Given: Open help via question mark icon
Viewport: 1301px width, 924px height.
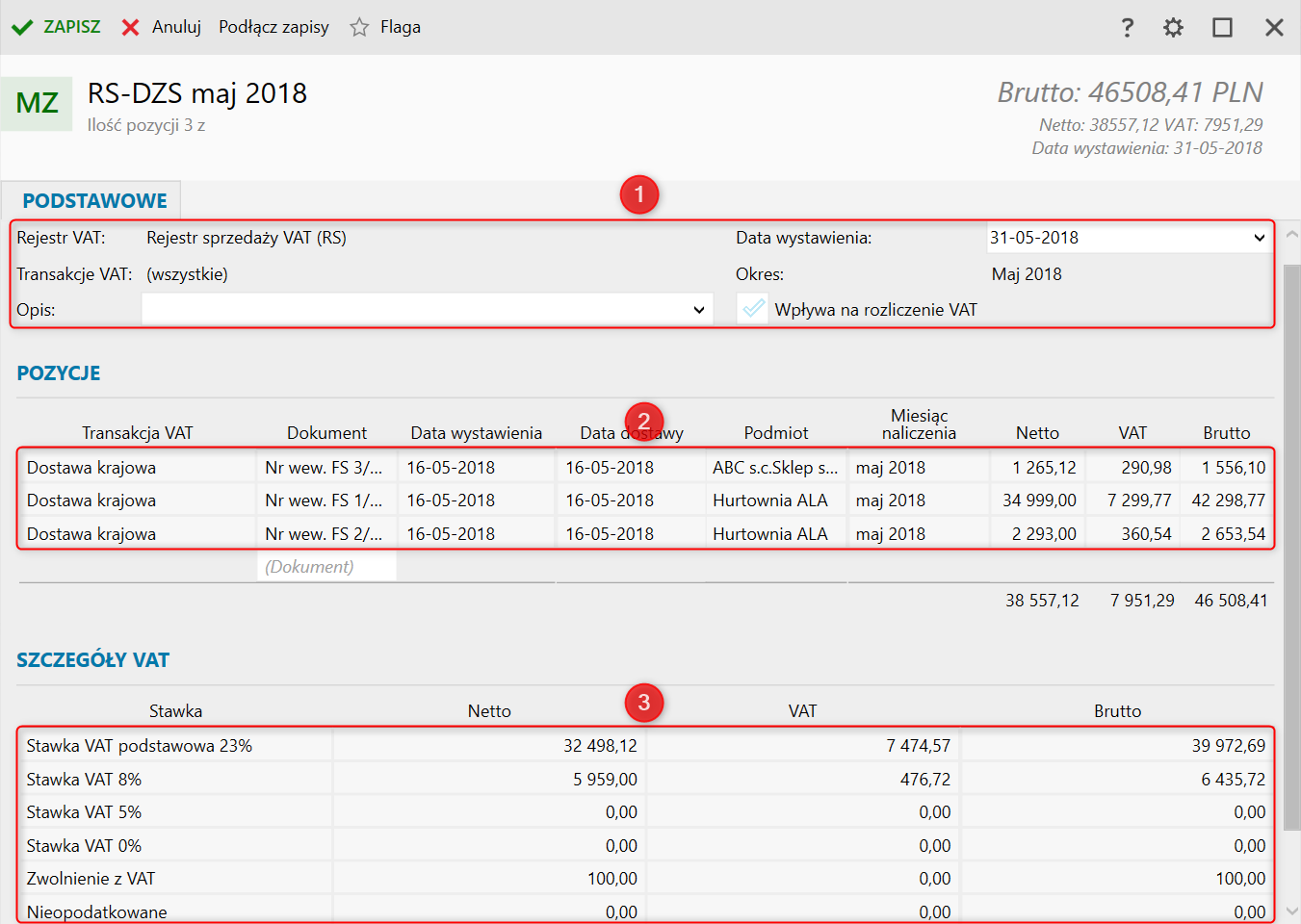Looking at the screenshot, I should [1128, 27].
